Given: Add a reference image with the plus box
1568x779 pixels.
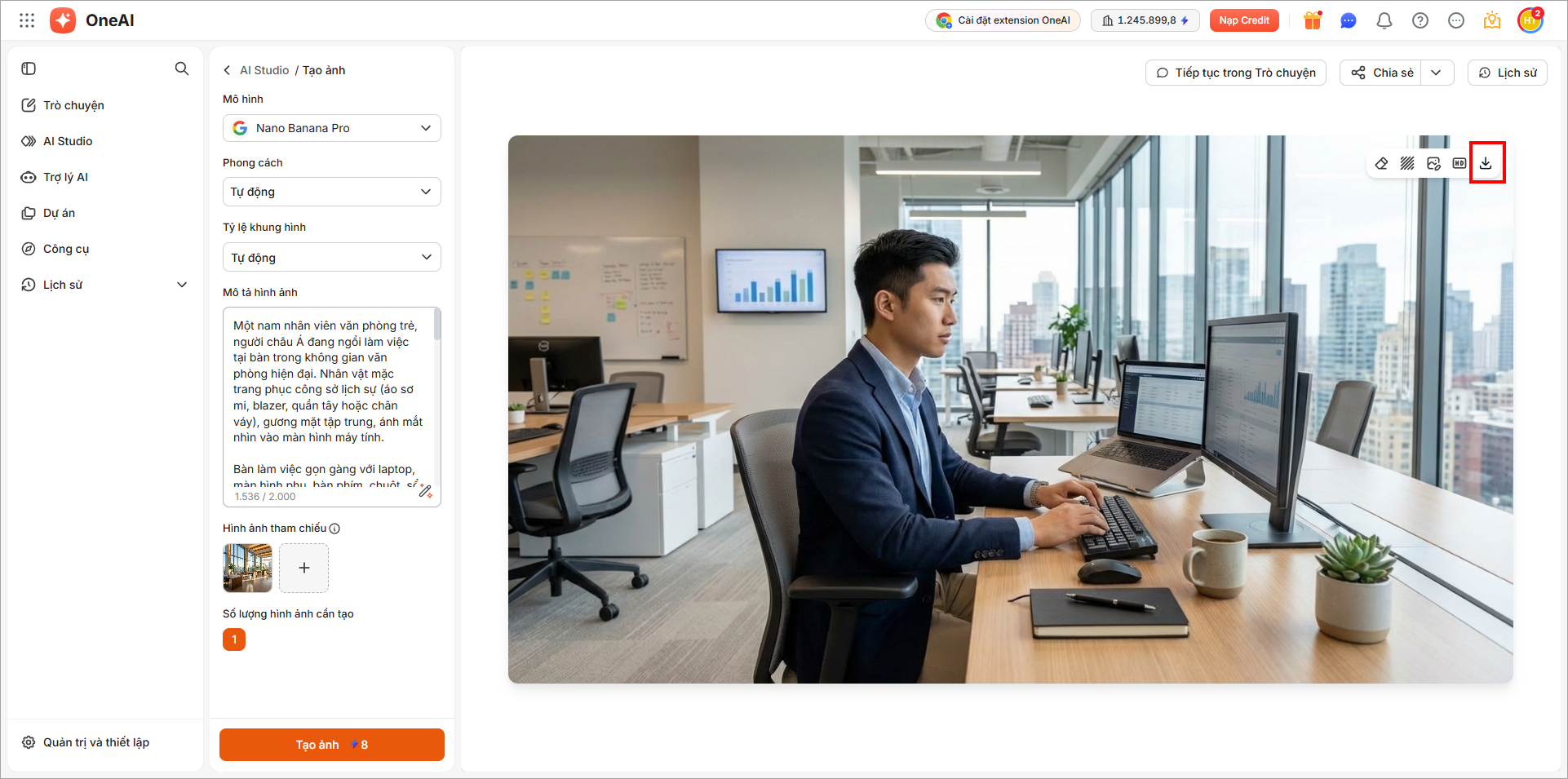Looking at the screenshot, I should pos(304,568).
